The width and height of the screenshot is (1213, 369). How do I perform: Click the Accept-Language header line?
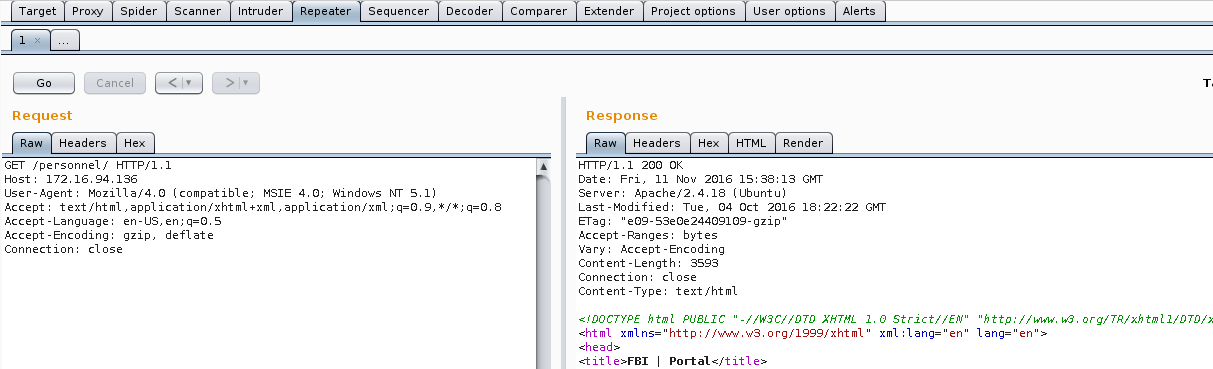[113, 221]
